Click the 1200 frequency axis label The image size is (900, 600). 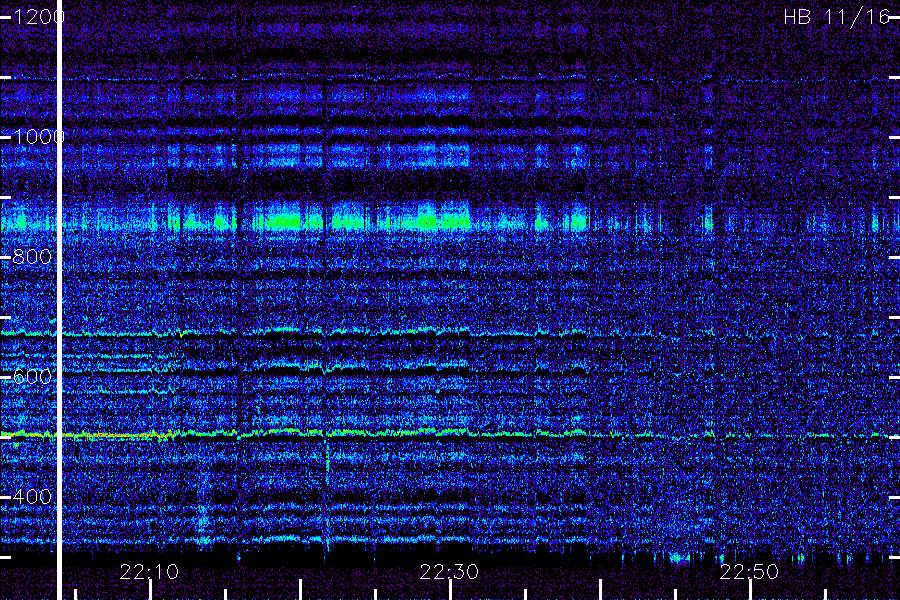(x=38, y=17)
